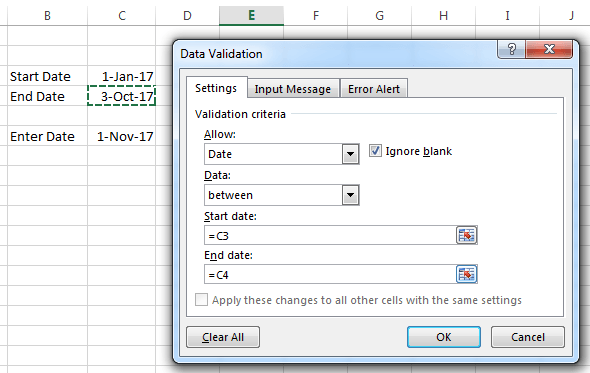Switch to the Input Message tab

coord(293,89)
